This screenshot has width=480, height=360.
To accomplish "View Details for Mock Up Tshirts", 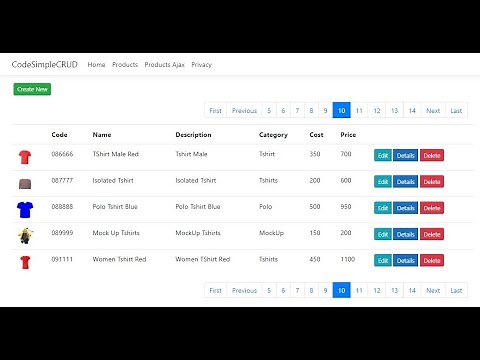I will coord(405,234).
